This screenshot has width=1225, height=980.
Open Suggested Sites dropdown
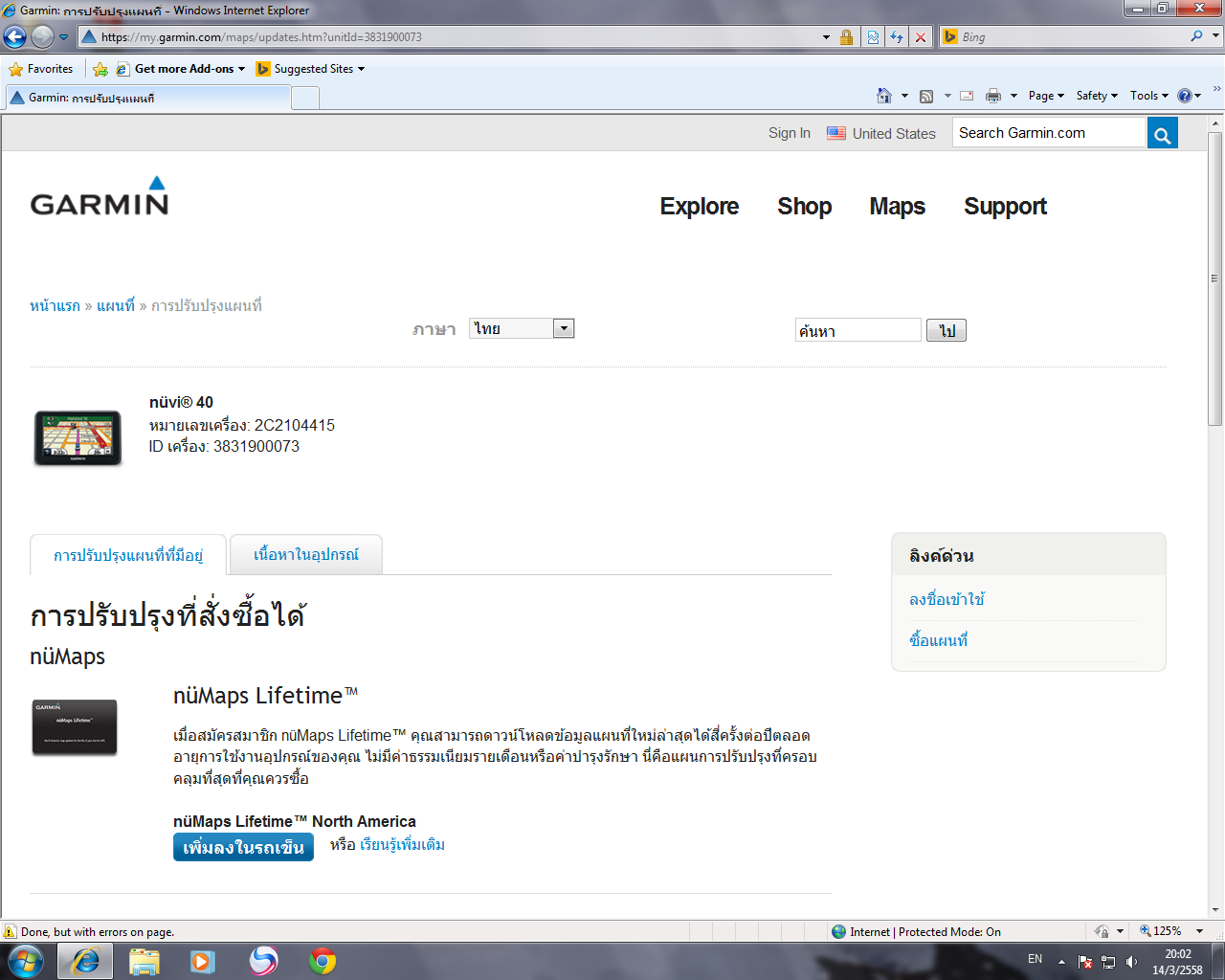311,69
